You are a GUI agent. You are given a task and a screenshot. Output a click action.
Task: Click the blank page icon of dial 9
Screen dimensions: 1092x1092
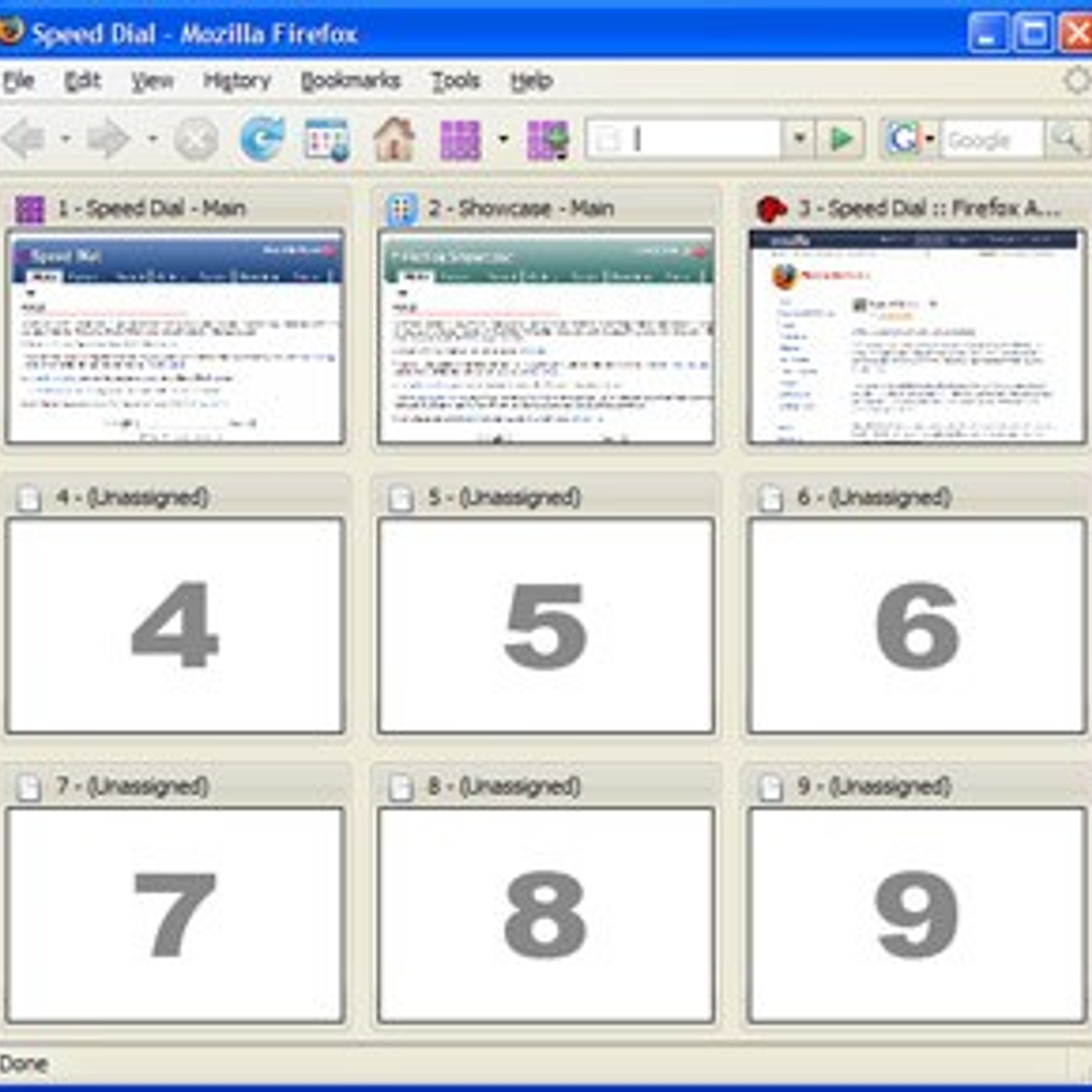point(771,787)
